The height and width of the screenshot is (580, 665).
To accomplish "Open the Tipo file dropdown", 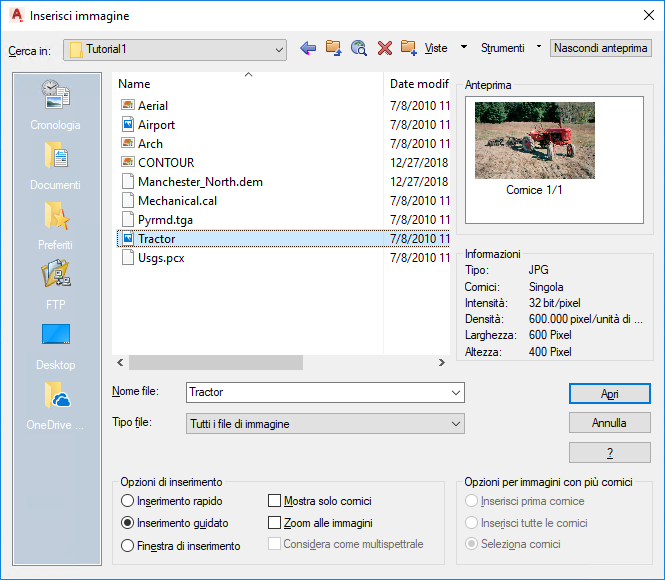I will (325, 424).
